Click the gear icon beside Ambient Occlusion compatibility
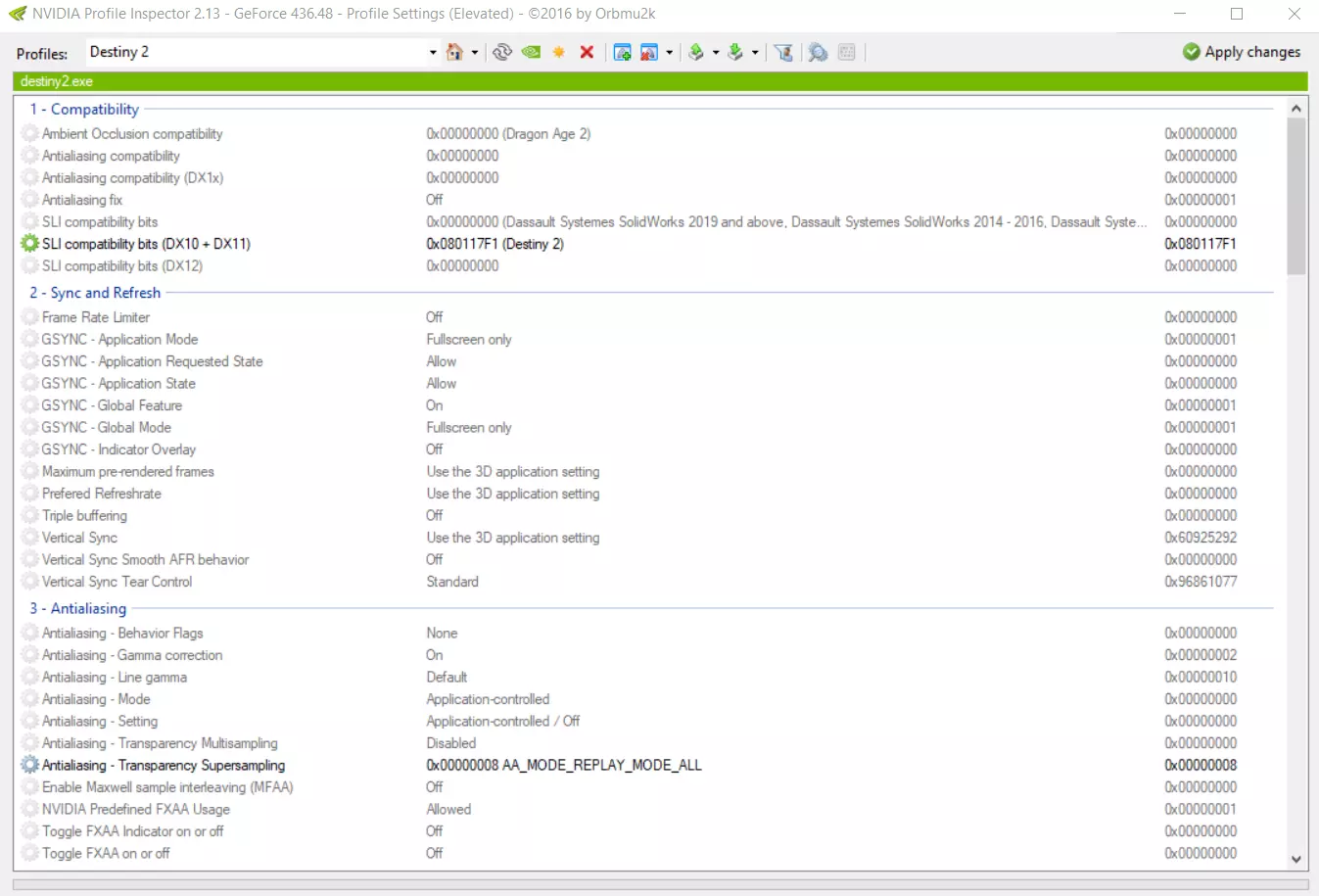 [x=30, y=133]
